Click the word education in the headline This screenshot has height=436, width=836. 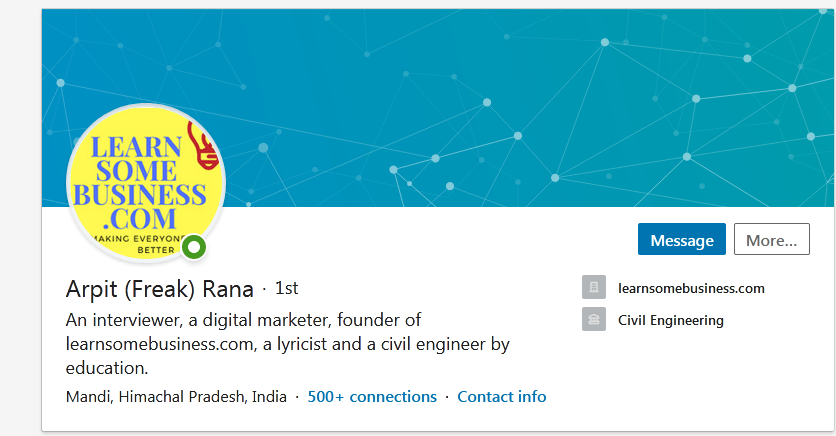[x=107, y=368]
